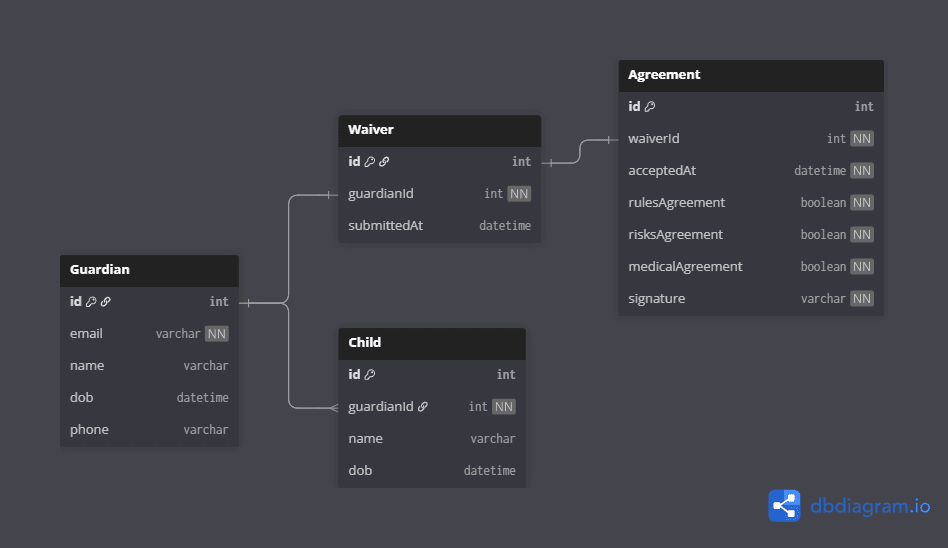Image resolution: width=948 pixels, height=548 pixels.
Task: Click the medicalAgreement column name
Action: pyautogui.click(x=685, y=267)
